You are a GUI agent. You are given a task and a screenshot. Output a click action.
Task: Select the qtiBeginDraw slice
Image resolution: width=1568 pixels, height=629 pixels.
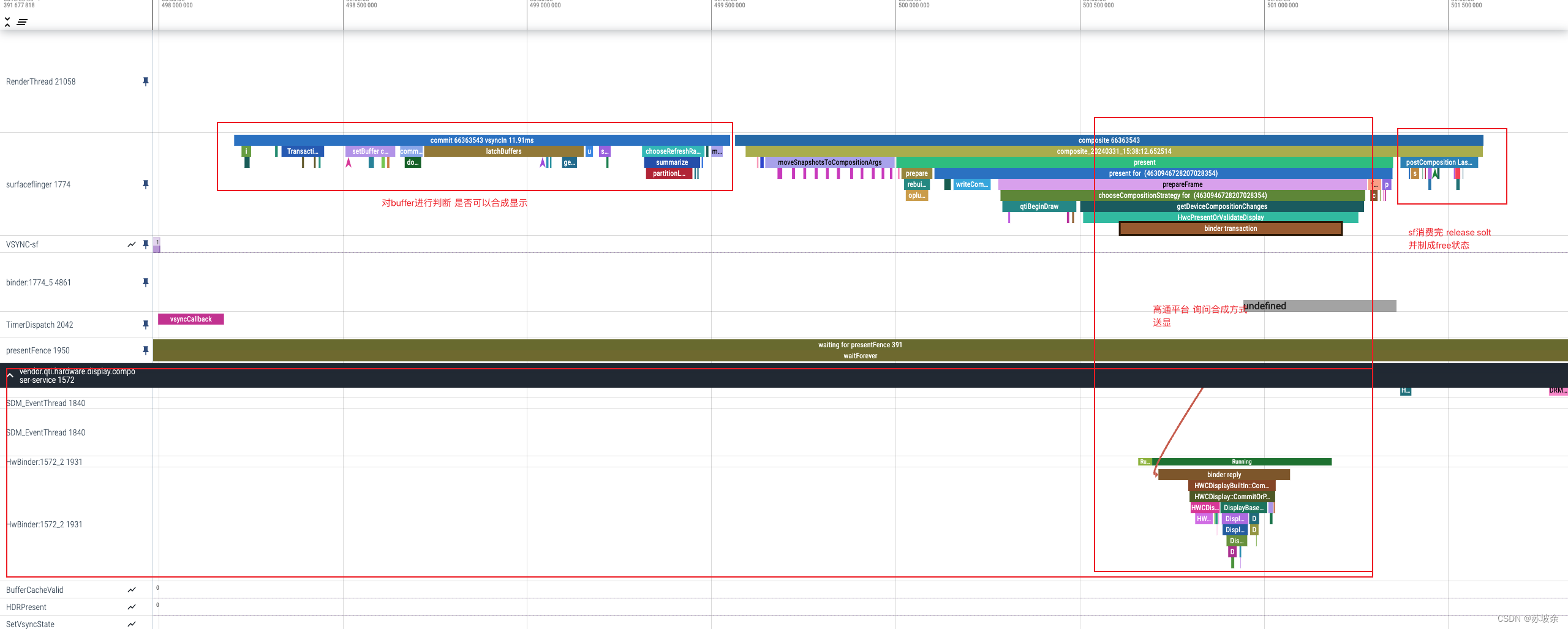coord(1039,206)
